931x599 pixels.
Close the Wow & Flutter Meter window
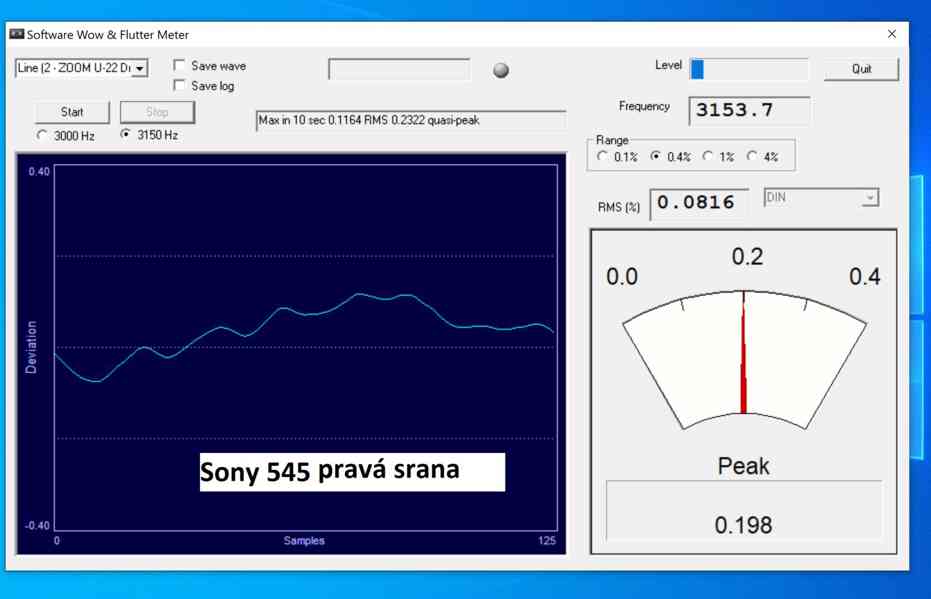point(891,34)
